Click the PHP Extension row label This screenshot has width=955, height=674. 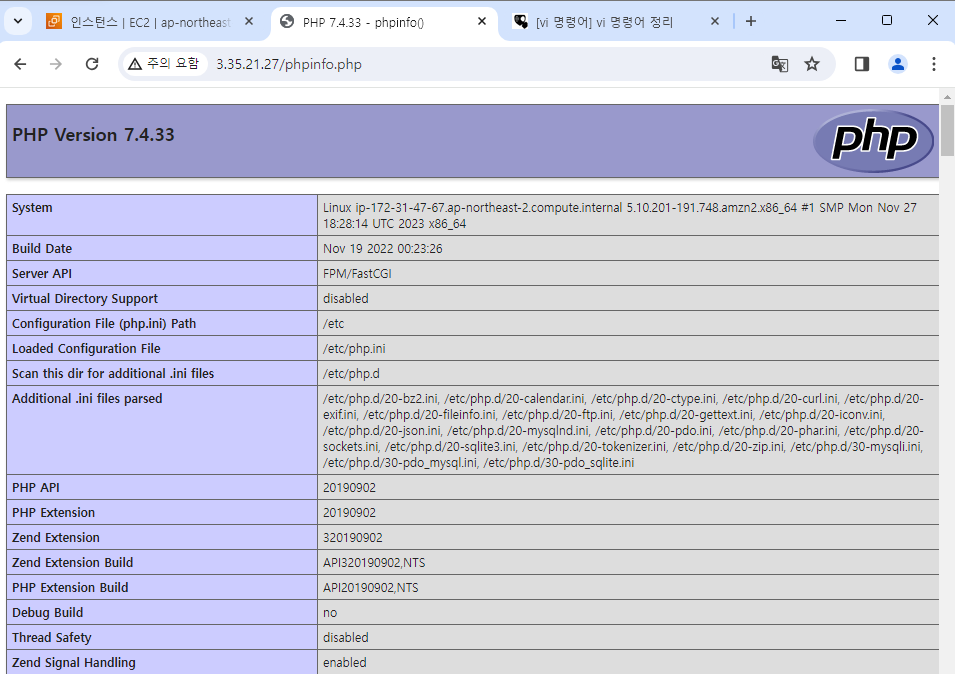[54, 513]
